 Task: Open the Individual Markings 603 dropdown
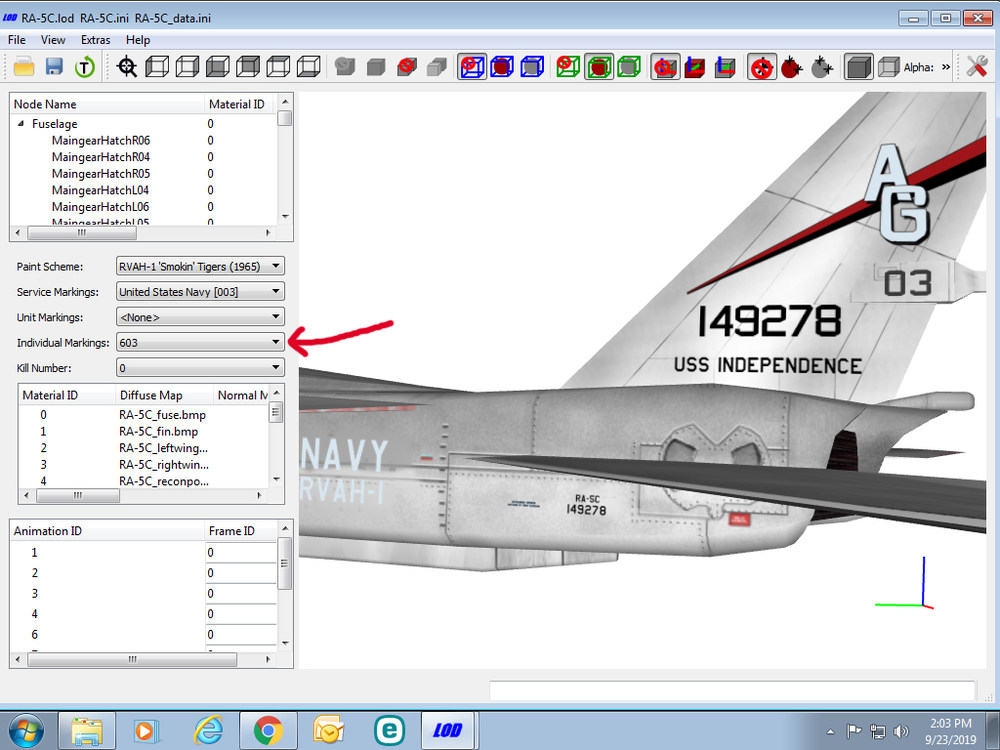(x=200, y=342)
